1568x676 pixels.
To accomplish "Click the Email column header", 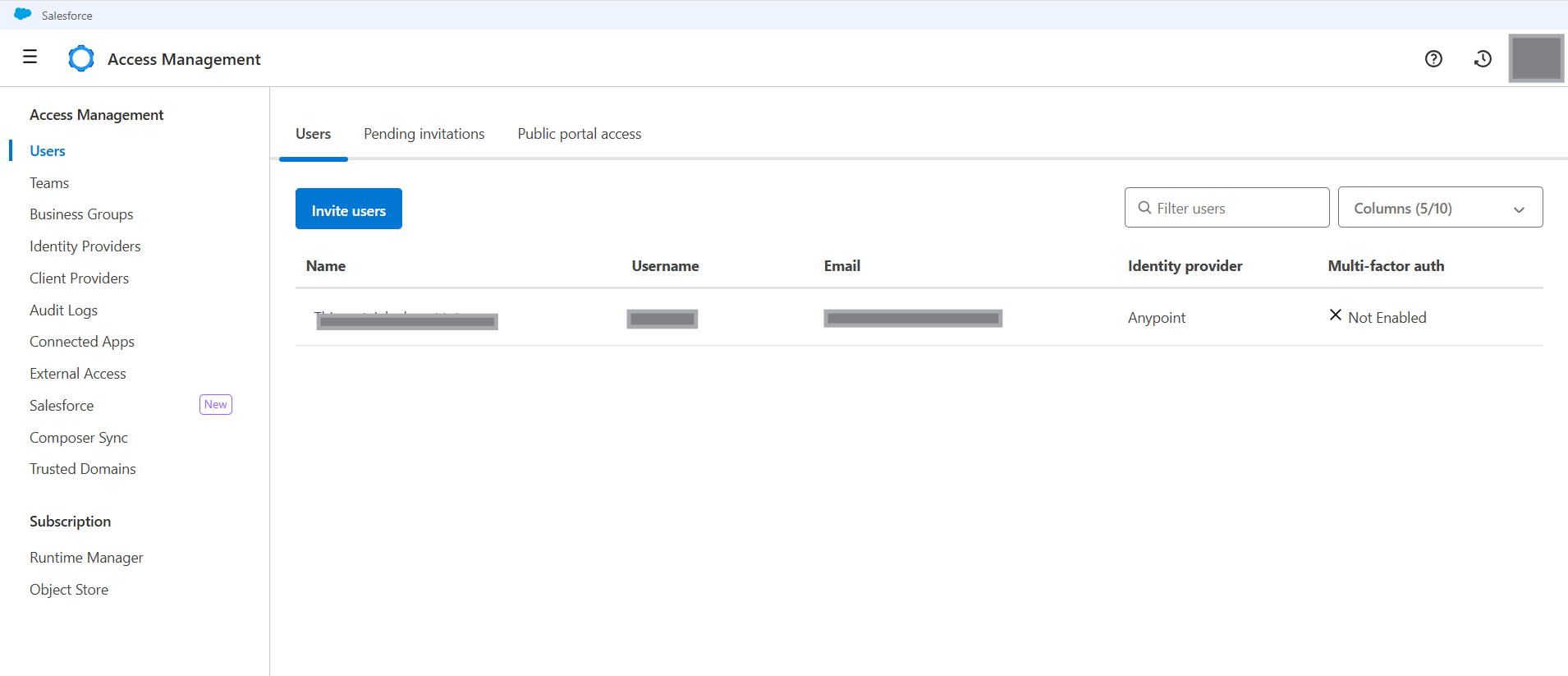I will [842, 266].
